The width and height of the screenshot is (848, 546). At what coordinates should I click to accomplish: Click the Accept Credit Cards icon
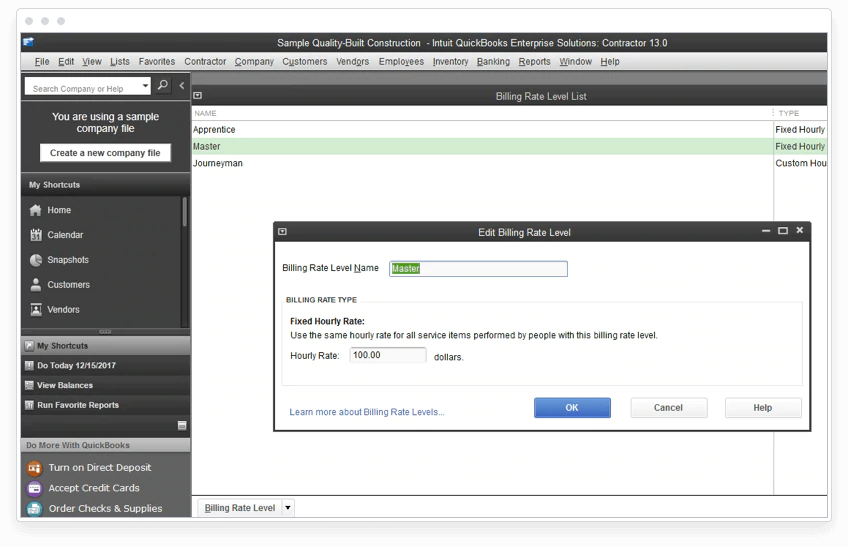35,488
